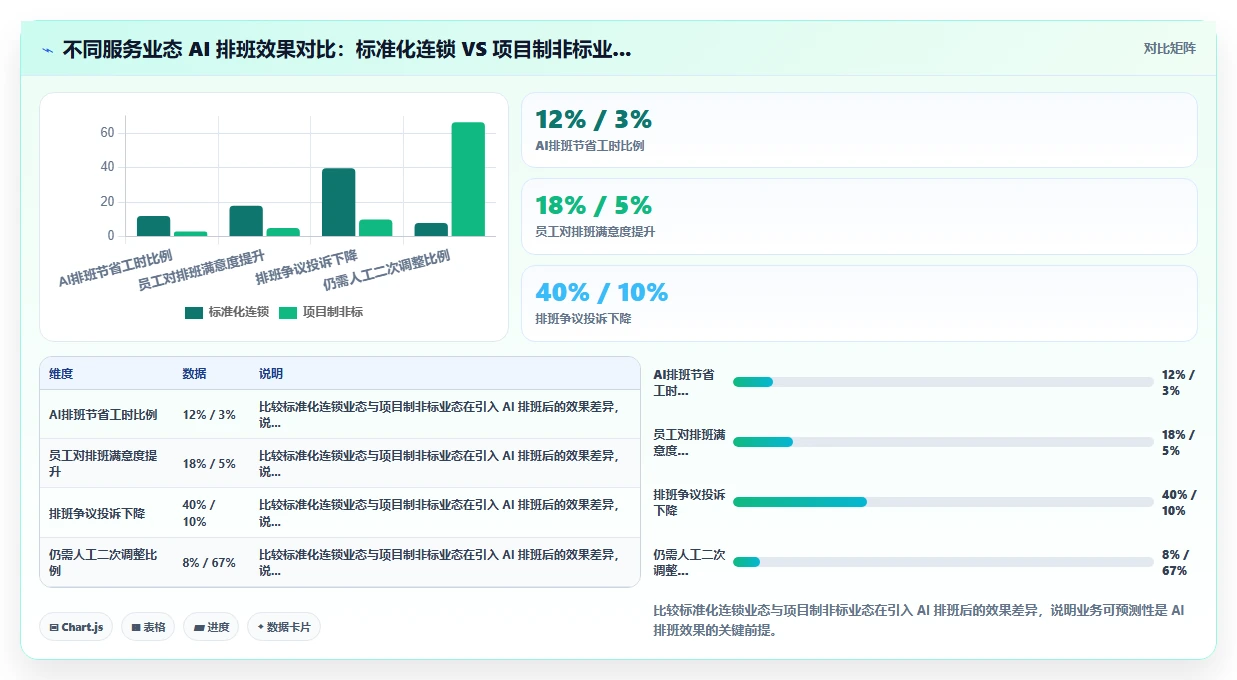Toggle the 项目制非标 legend swatch
This screenshot has width=1237, height=680.
(x=288, y=312)
